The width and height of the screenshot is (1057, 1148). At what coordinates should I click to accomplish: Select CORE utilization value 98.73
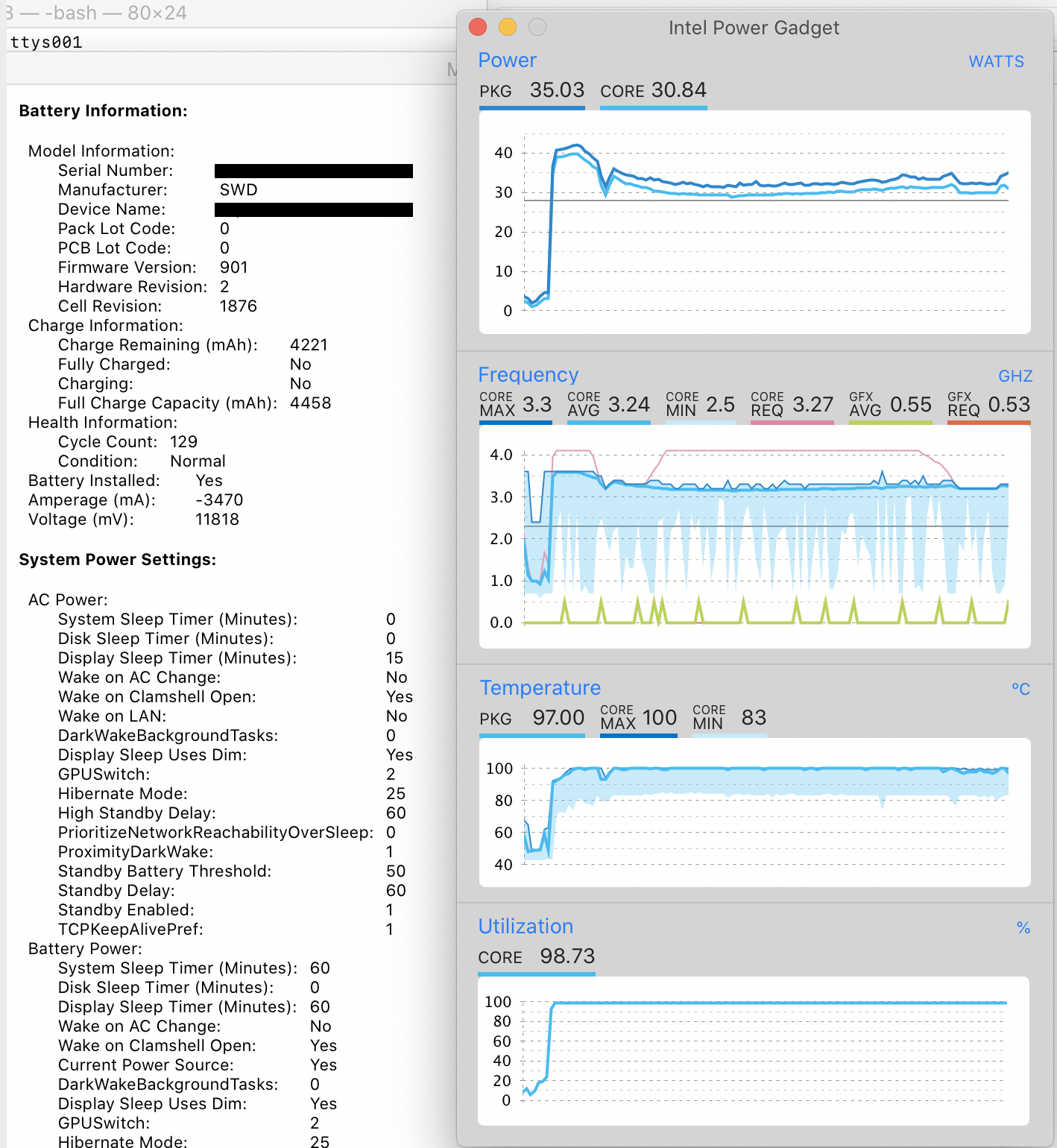click(x=567, y=956)
